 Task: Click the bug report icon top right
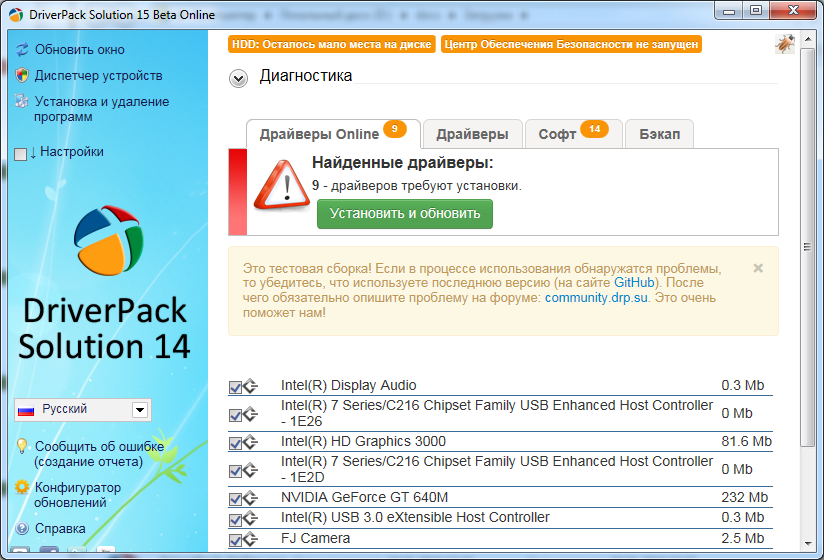pos(785,44)
